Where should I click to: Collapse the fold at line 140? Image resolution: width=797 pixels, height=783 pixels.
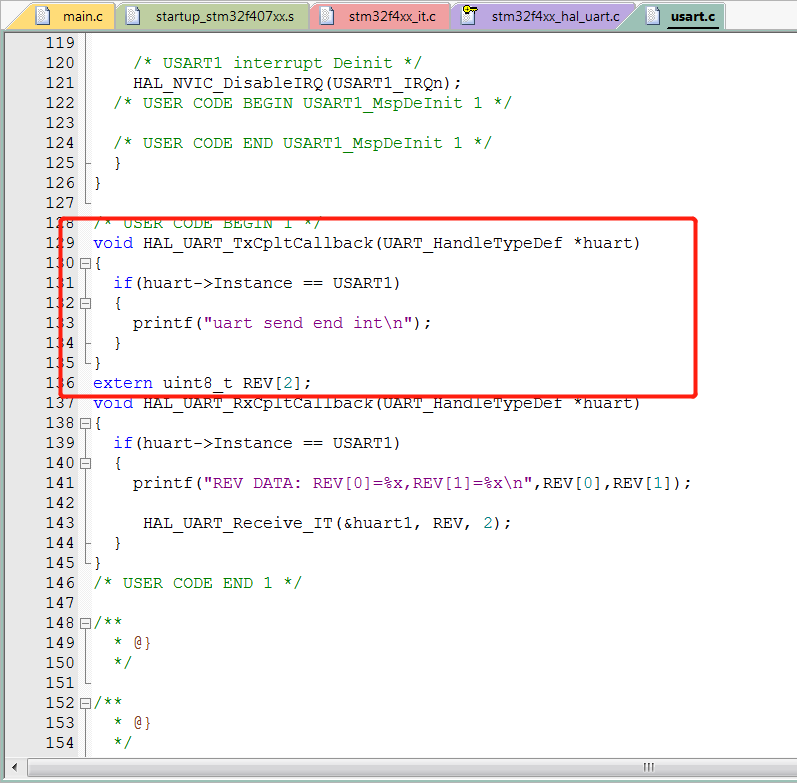tap(85, 464)
